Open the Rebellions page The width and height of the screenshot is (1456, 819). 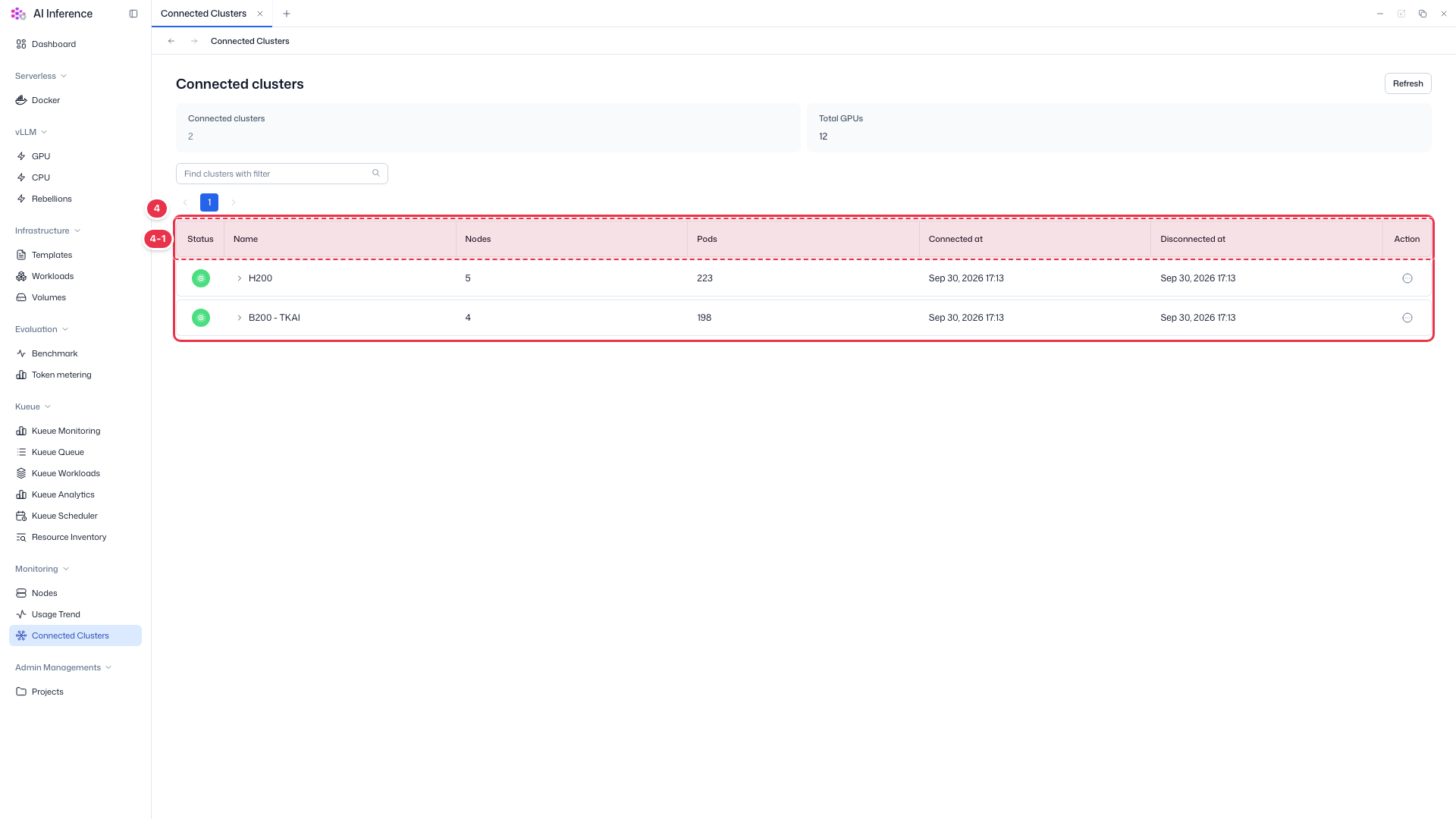click(75, 199)
